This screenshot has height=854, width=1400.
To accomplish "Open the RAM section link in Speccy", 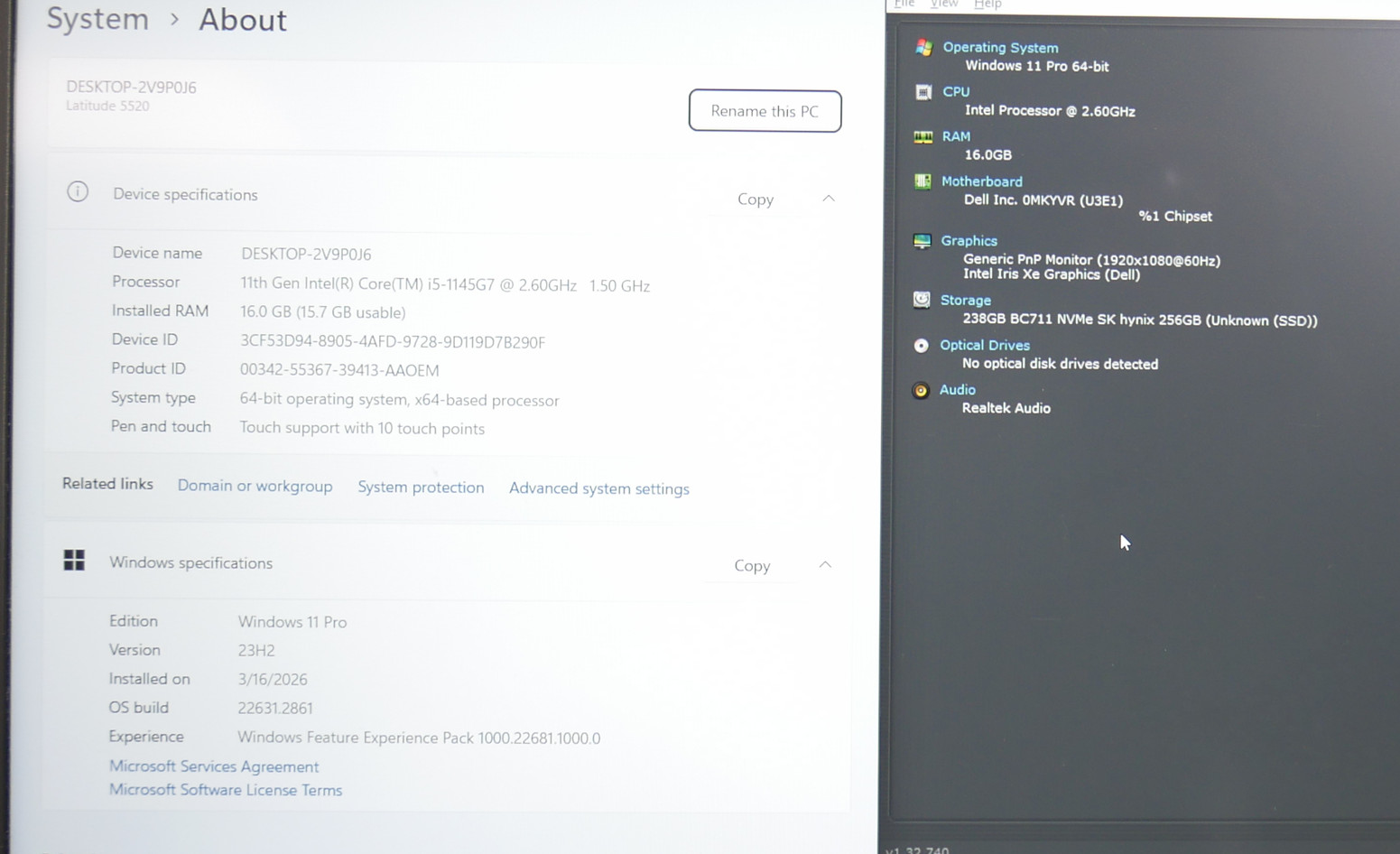I will pos(956,136).
